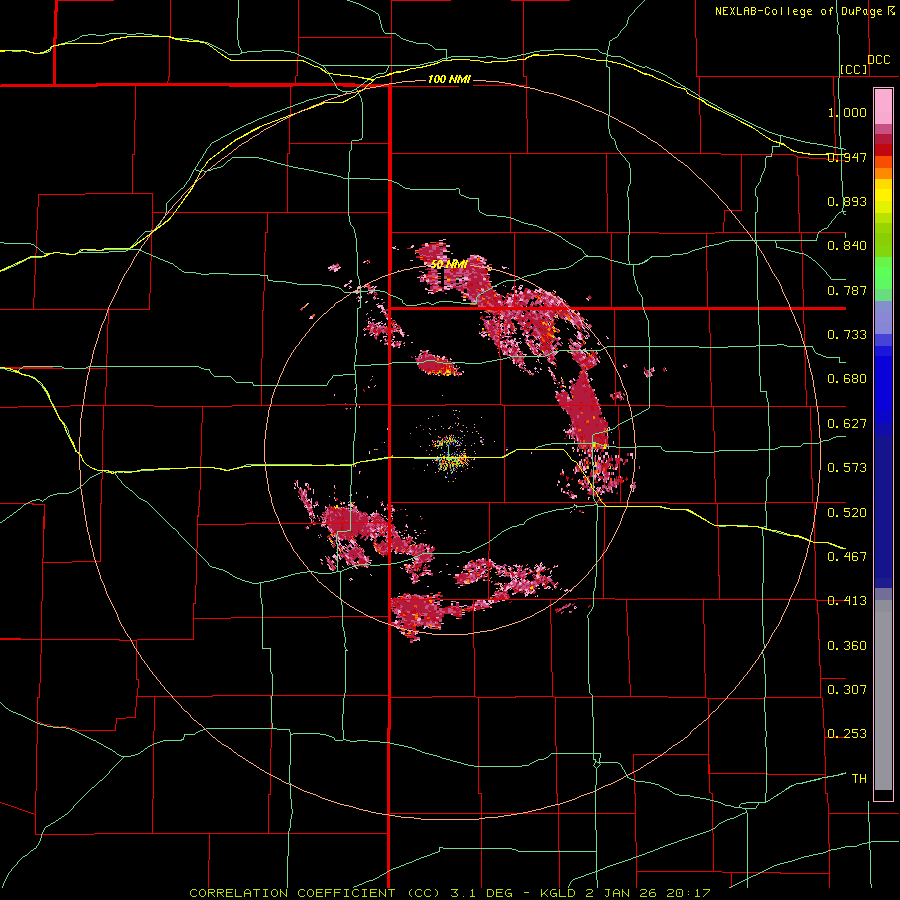Select the 0.627 scale value
The height and width of the screenshot is (900, 900).
click(847, 424)
